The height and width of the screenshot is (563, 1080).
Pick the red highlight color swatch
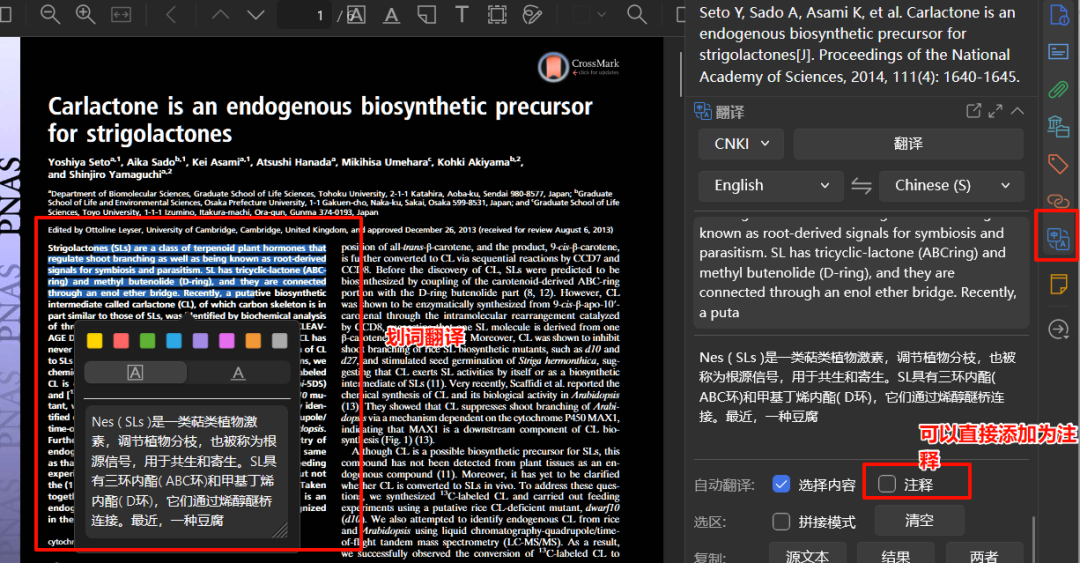pos(121,340)
